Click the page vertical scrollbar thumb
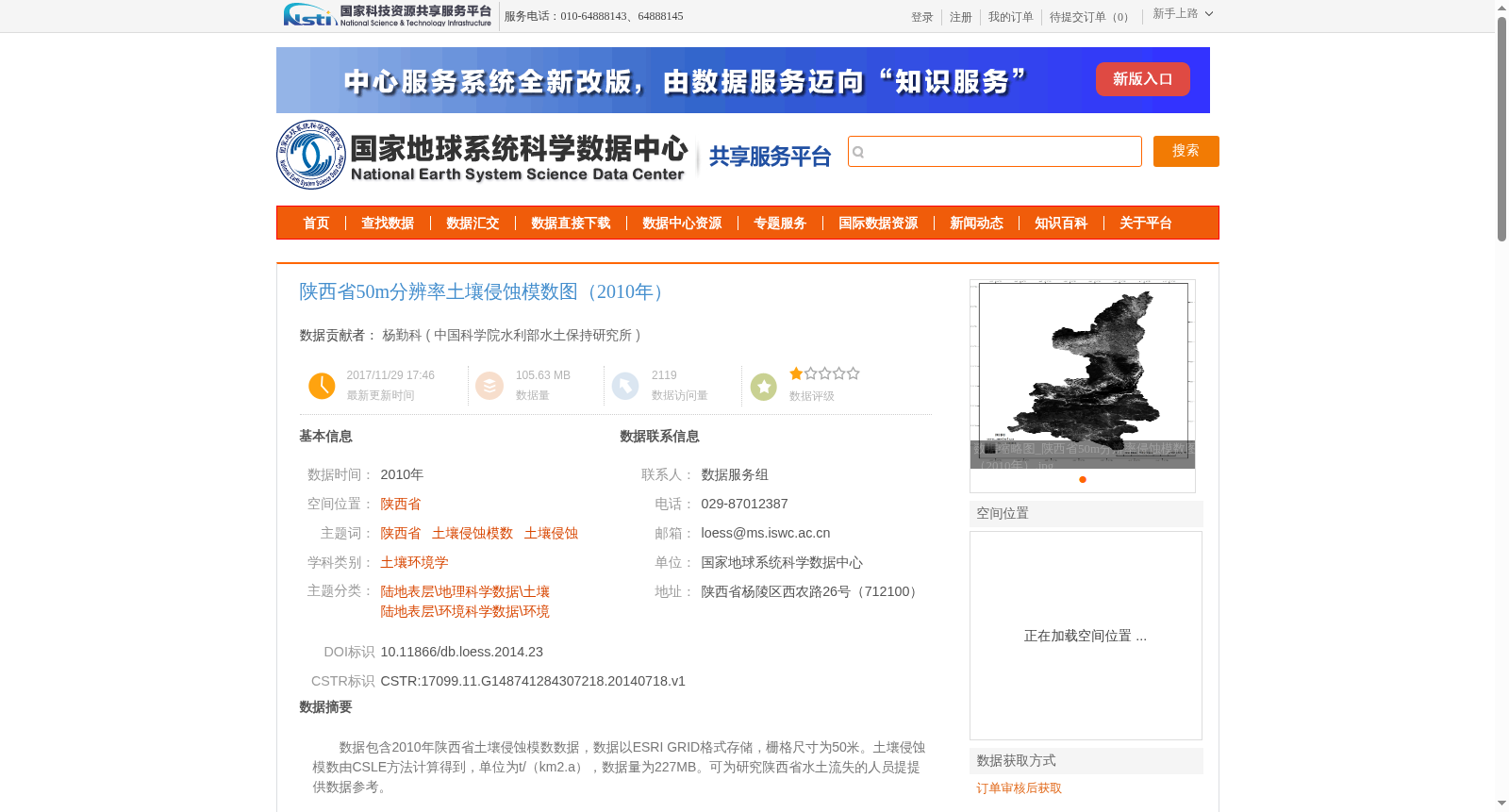The height and width of the screenshot is (812, 1509). click(x=1501, y=128)
